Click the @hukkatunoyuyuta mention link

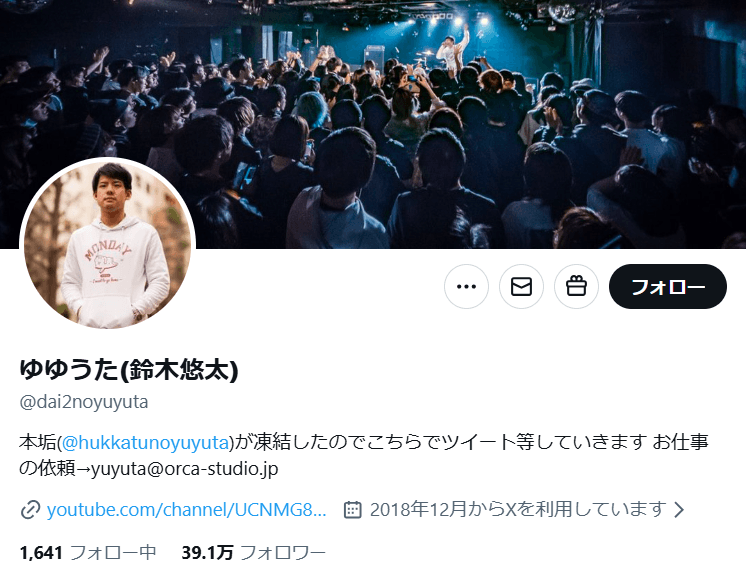point(146,442)
